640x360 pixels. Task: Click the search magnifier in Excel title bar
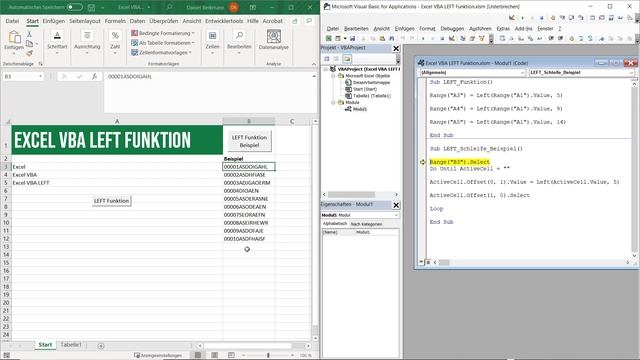169,7
